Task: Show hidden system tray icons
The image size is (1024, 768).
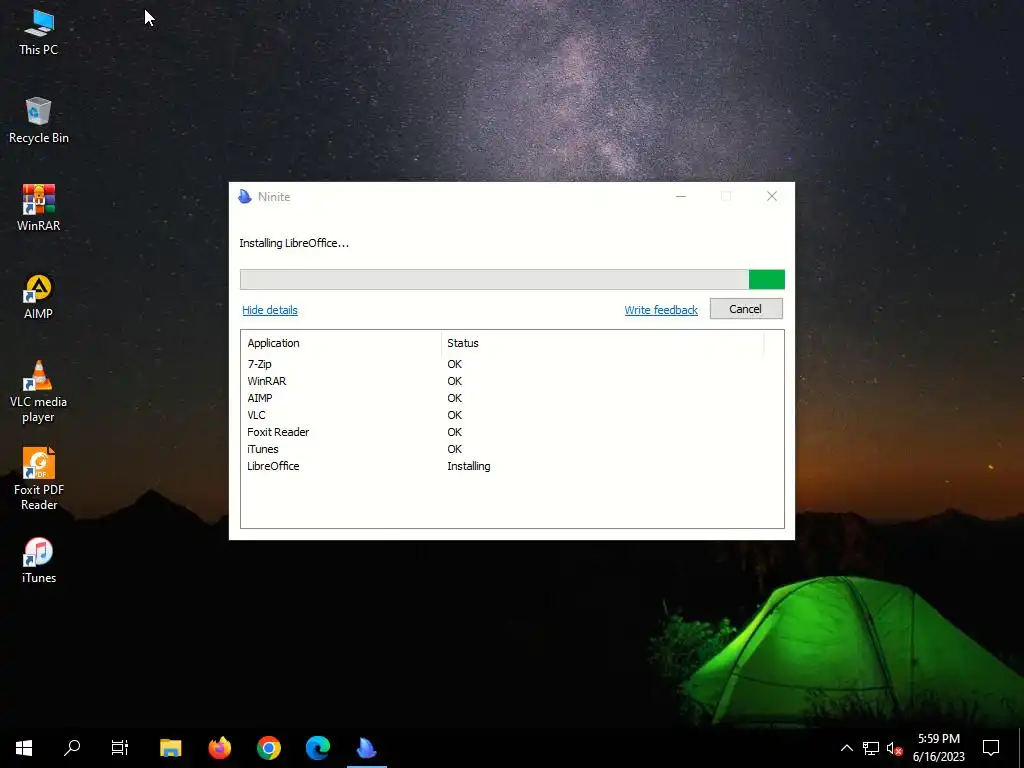Action: 846,748
